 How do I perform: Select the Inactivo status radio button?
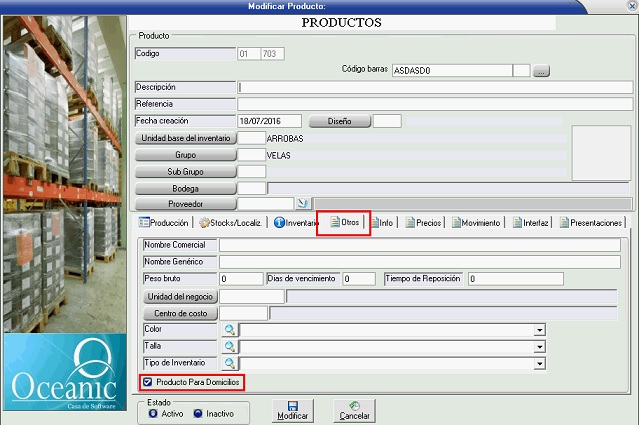pyautogui.click(x=195, y=412)
